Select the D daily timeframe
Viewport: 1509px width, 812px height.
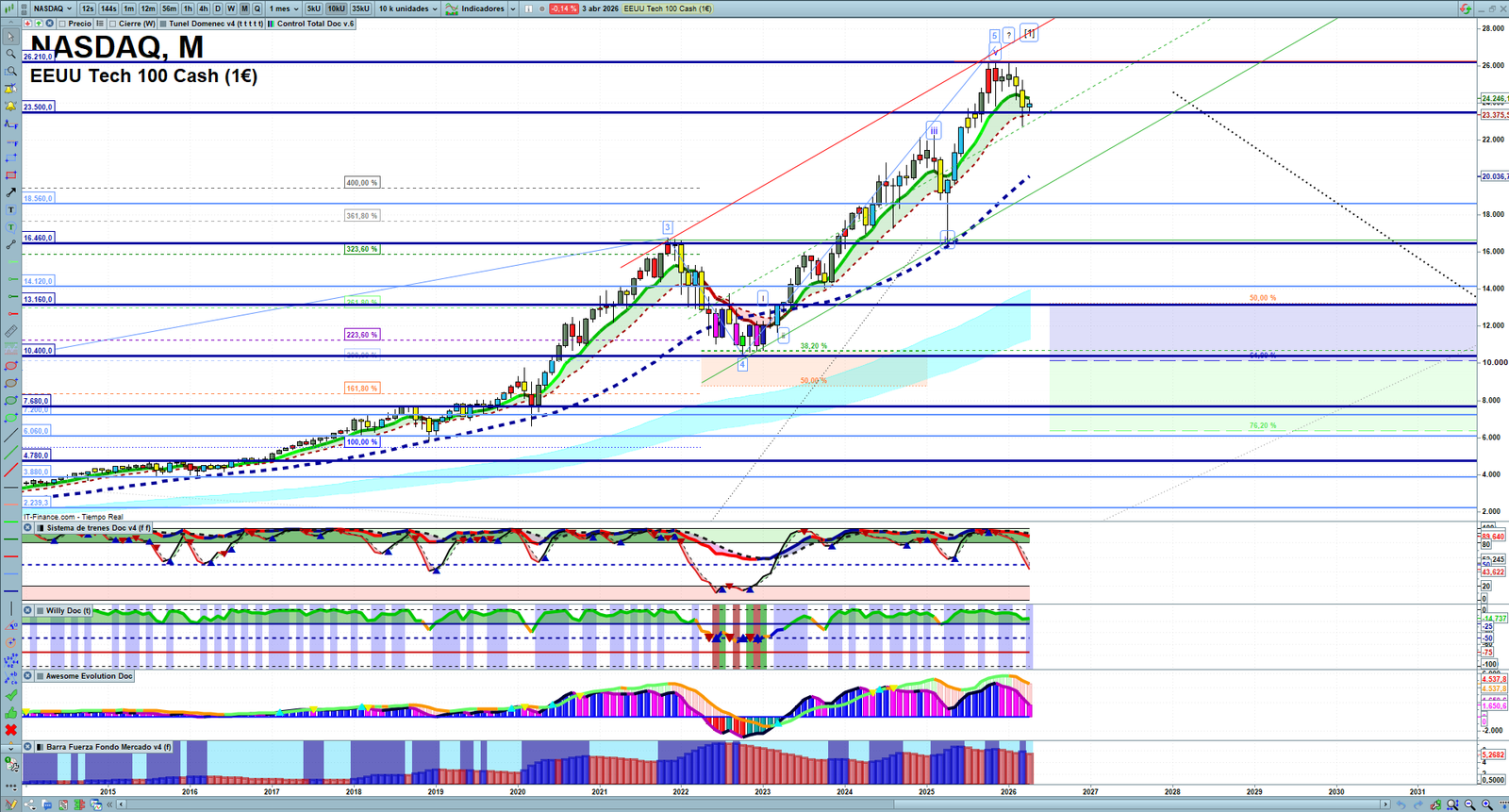(218, 8)
